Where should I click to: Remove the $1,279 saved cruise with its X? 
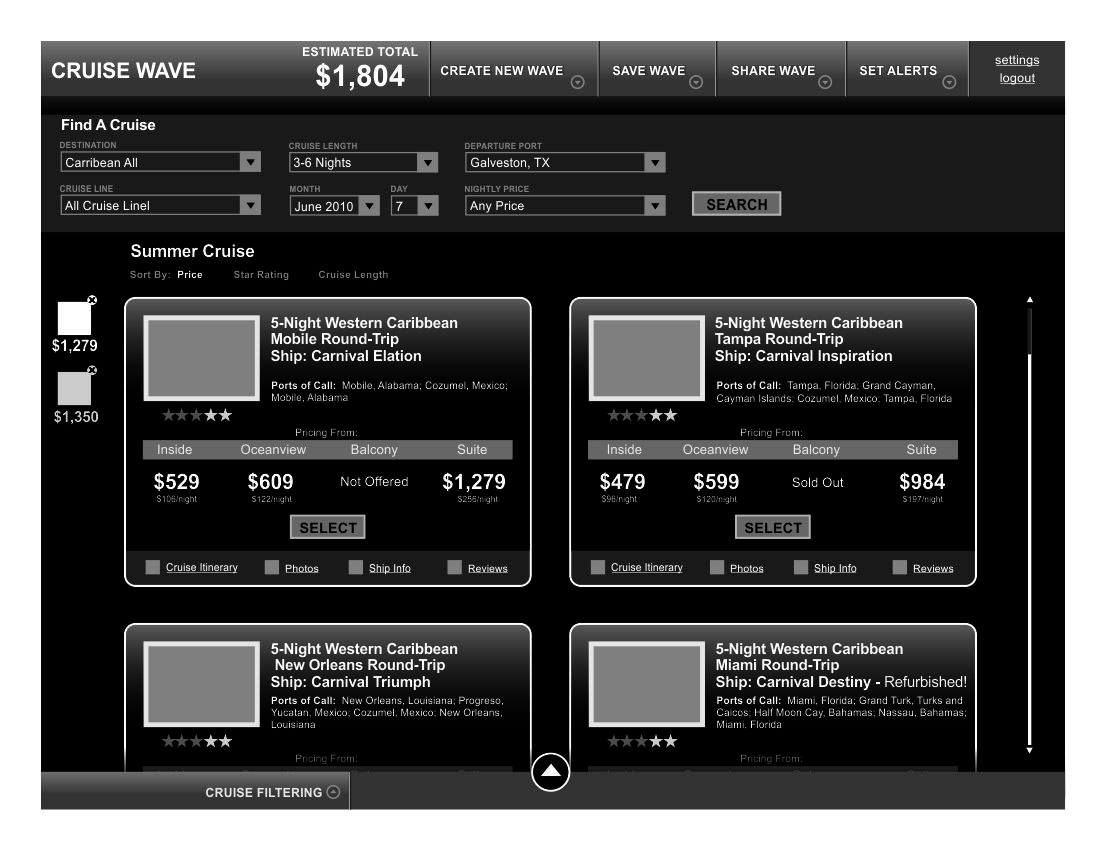(x=92, y=300)
